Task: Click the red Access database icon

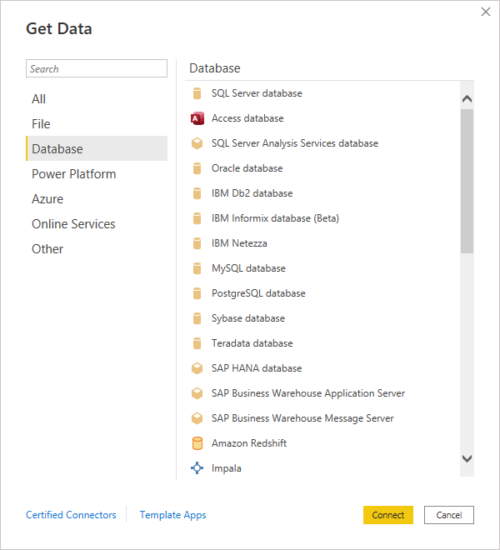Action: [197, 119]
